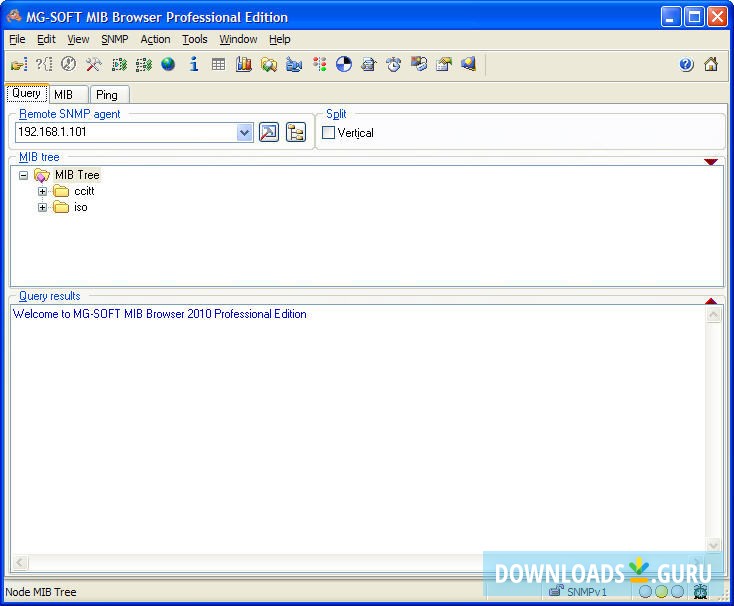Open the blue Info window icon
The height and width of the screenshot is (606, 734).
[194, 64]
